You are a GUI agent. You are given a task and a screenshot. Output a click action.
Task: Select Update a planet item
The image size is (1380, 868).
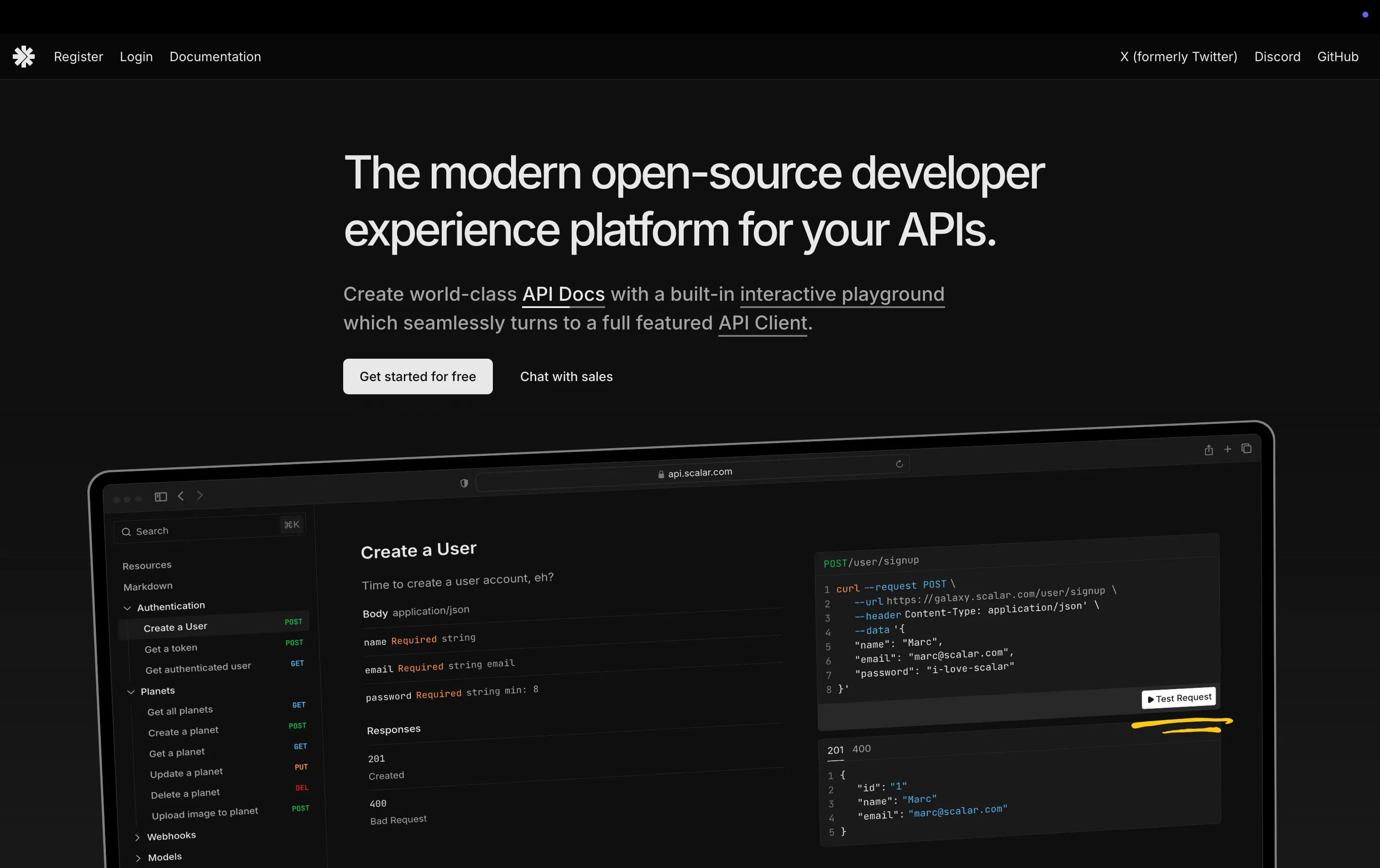click(186, 773)
